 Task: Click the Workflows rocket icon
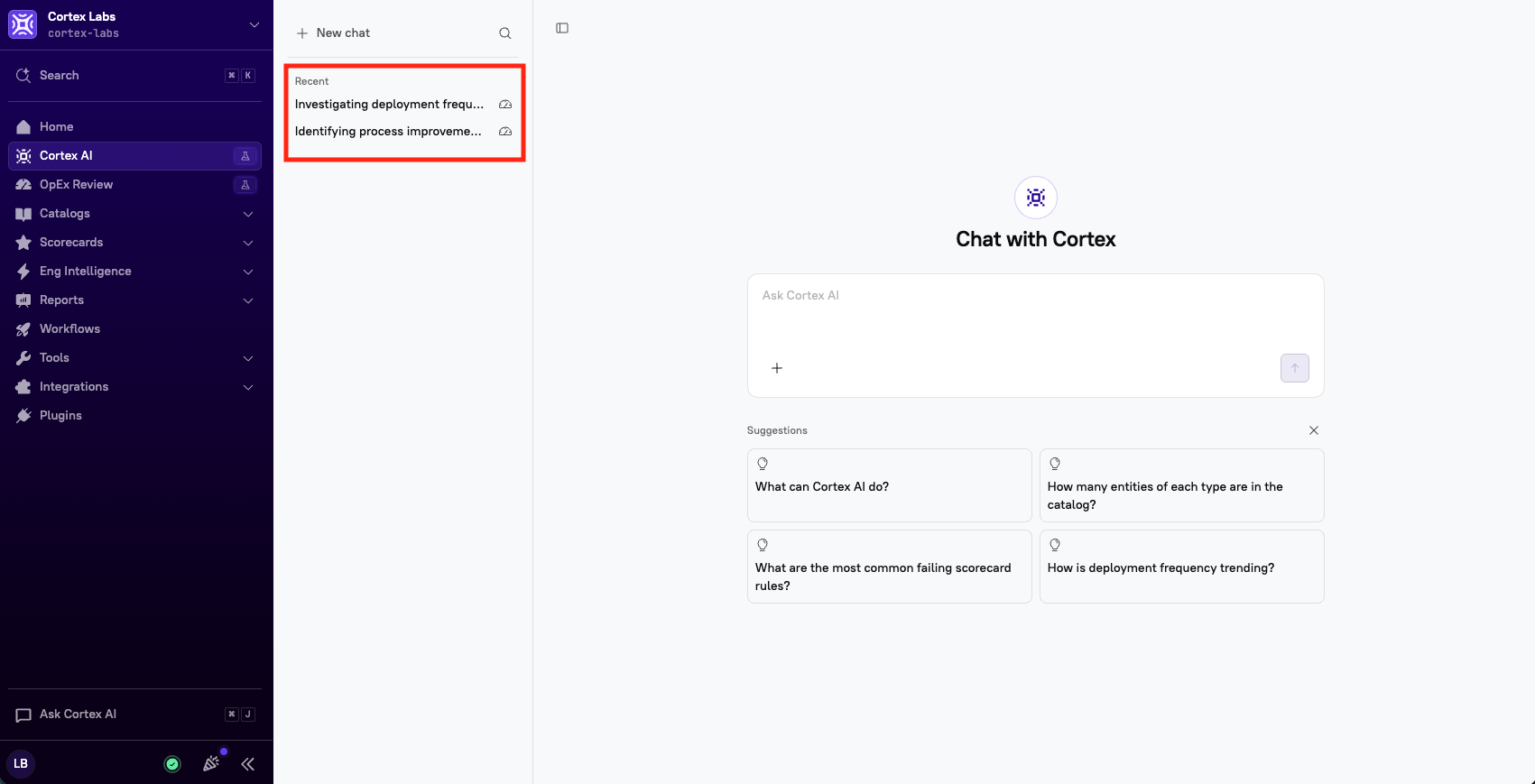(x=23, y=329)
